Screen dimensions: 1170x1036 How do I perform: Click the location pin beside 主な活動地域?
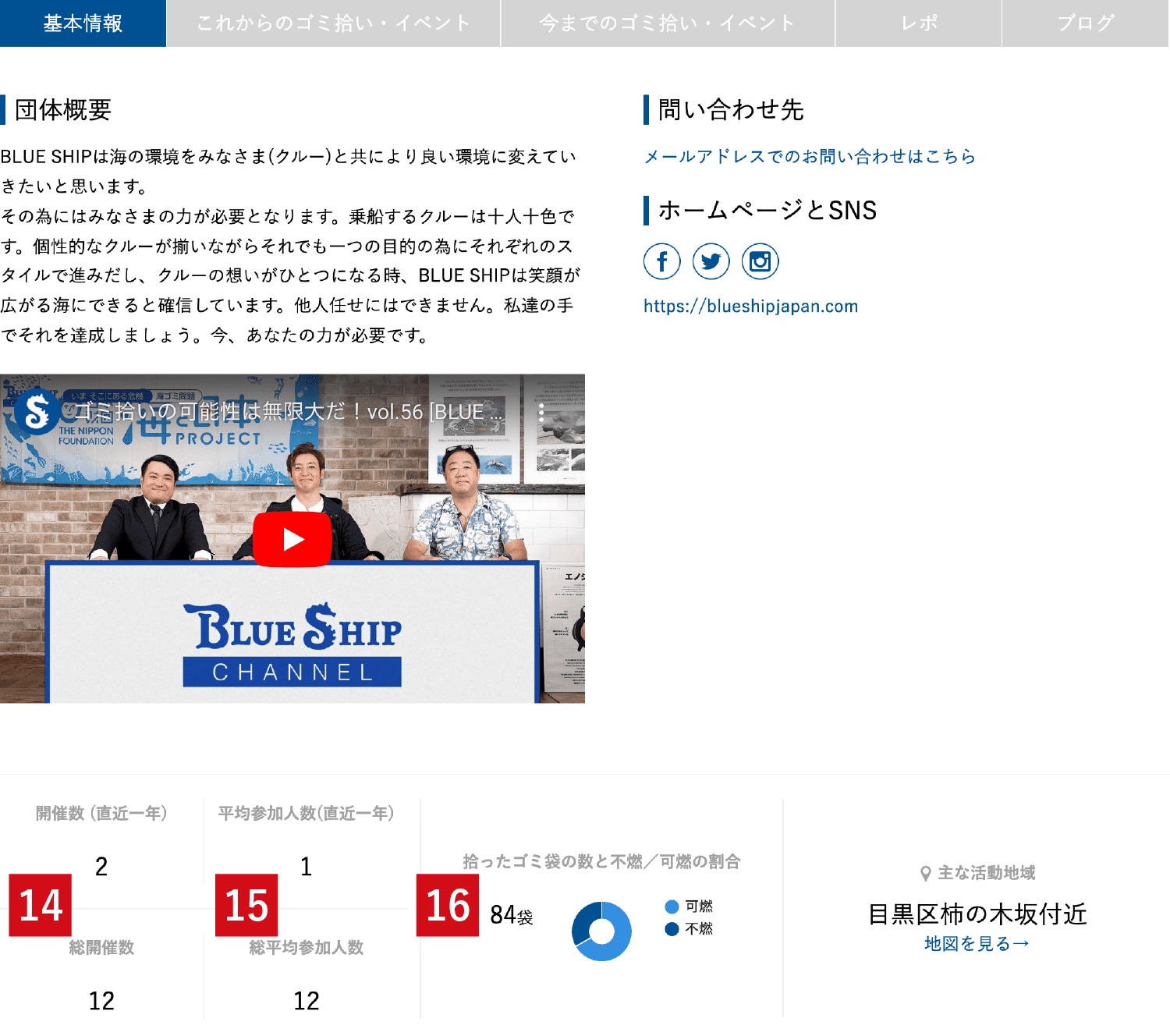click(x=925, y=873)
